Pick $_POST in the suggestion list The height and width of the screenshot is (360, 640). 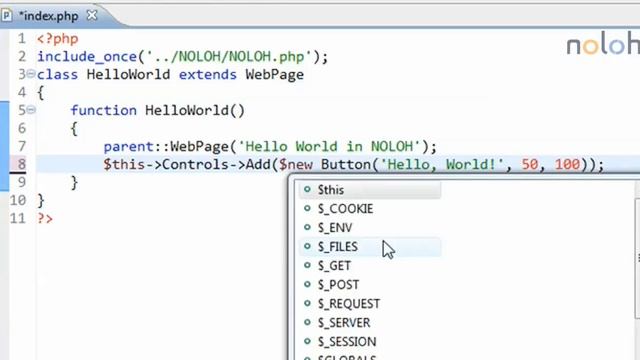[x=370, y=284]
